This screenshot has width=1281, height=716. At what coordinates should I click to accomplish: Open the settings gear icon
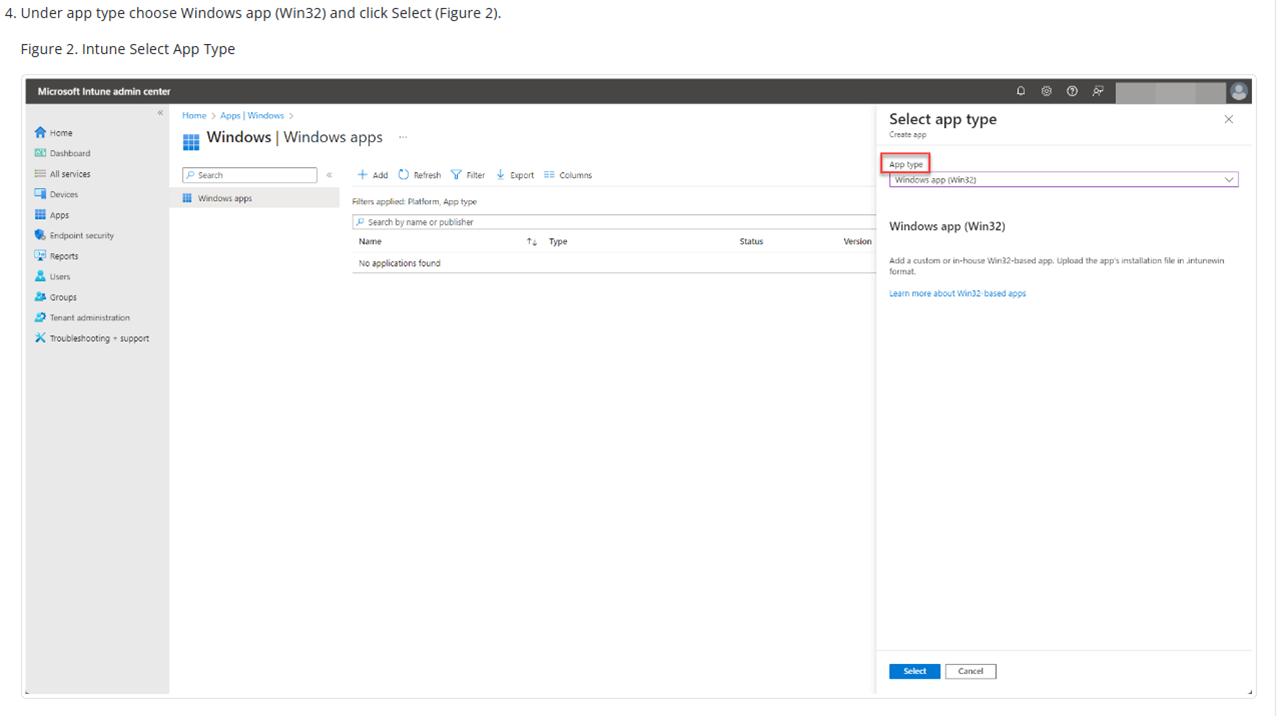point(1046,91)
